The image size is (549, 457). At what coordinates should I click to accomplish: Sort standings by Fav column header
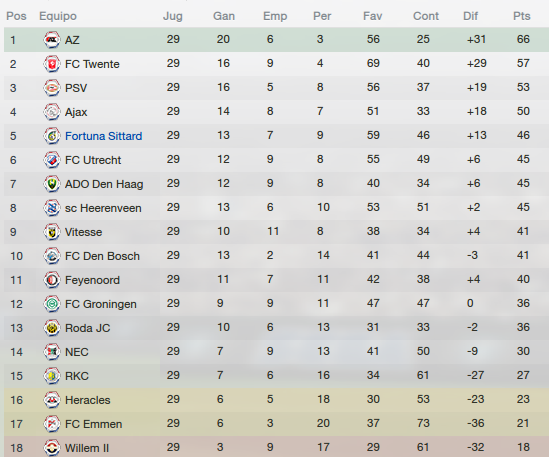(x=373, y=16)
